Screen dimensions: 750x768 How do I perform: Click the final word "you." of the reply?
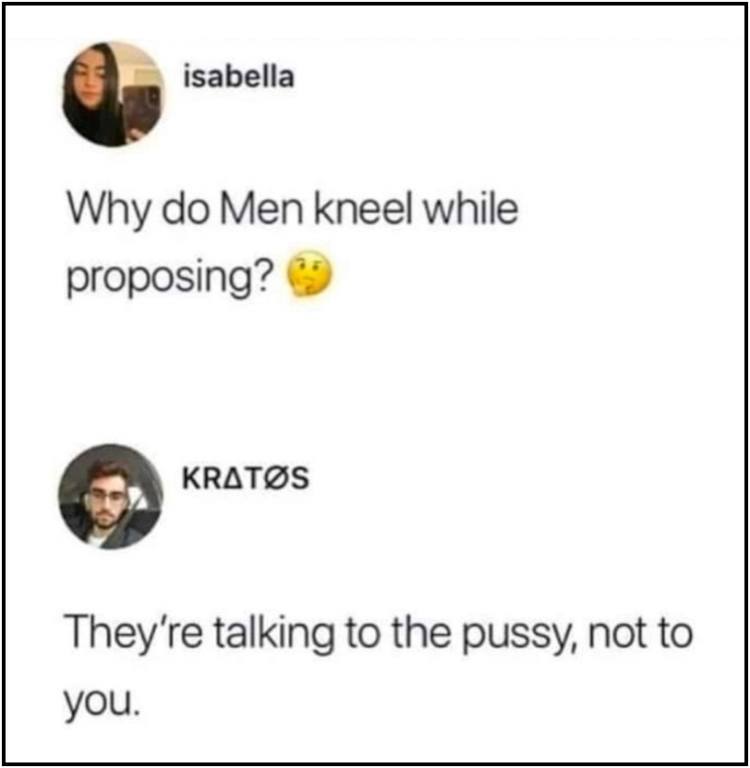[102, 701]
